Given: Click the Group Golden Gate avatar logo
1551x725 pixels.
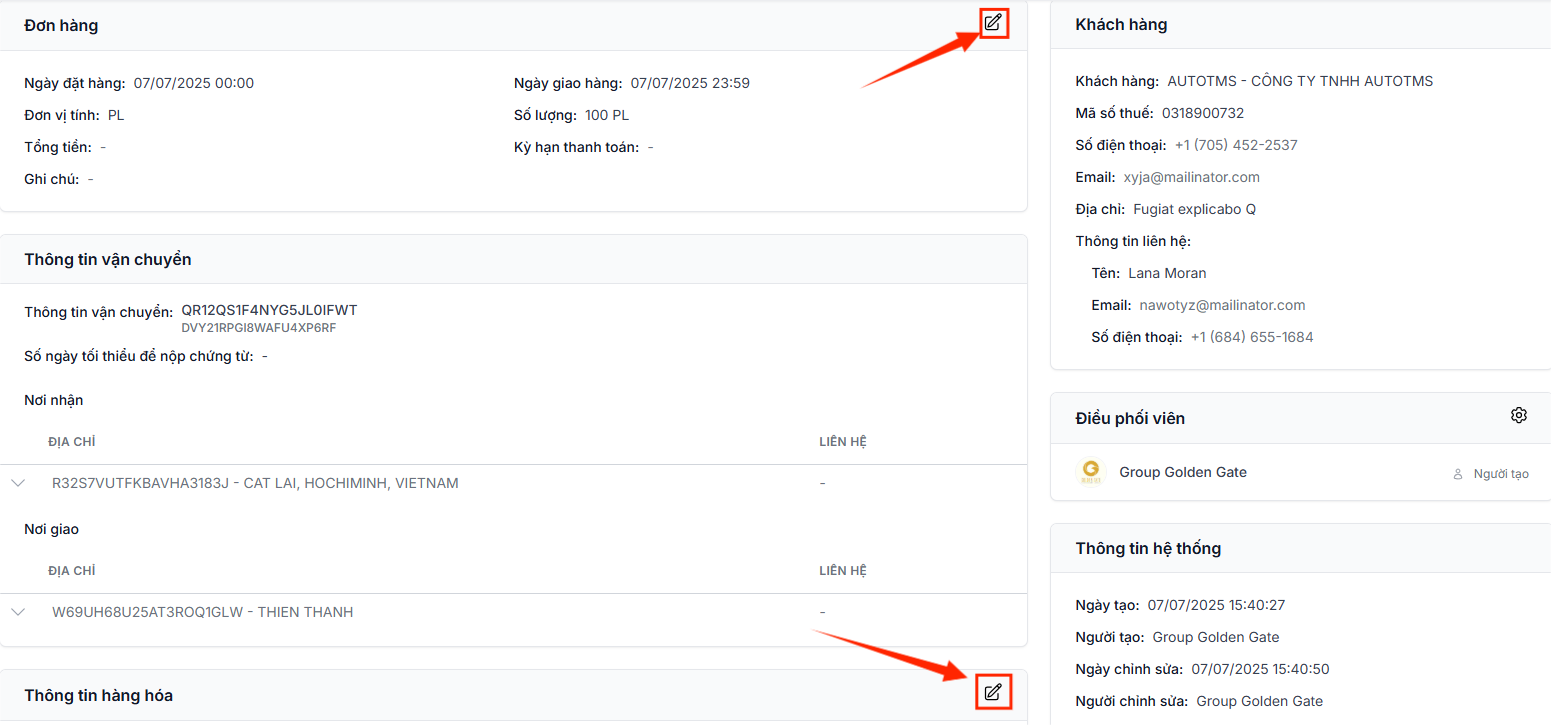Looking at the screenshot, I should (x=1090, y=472).
